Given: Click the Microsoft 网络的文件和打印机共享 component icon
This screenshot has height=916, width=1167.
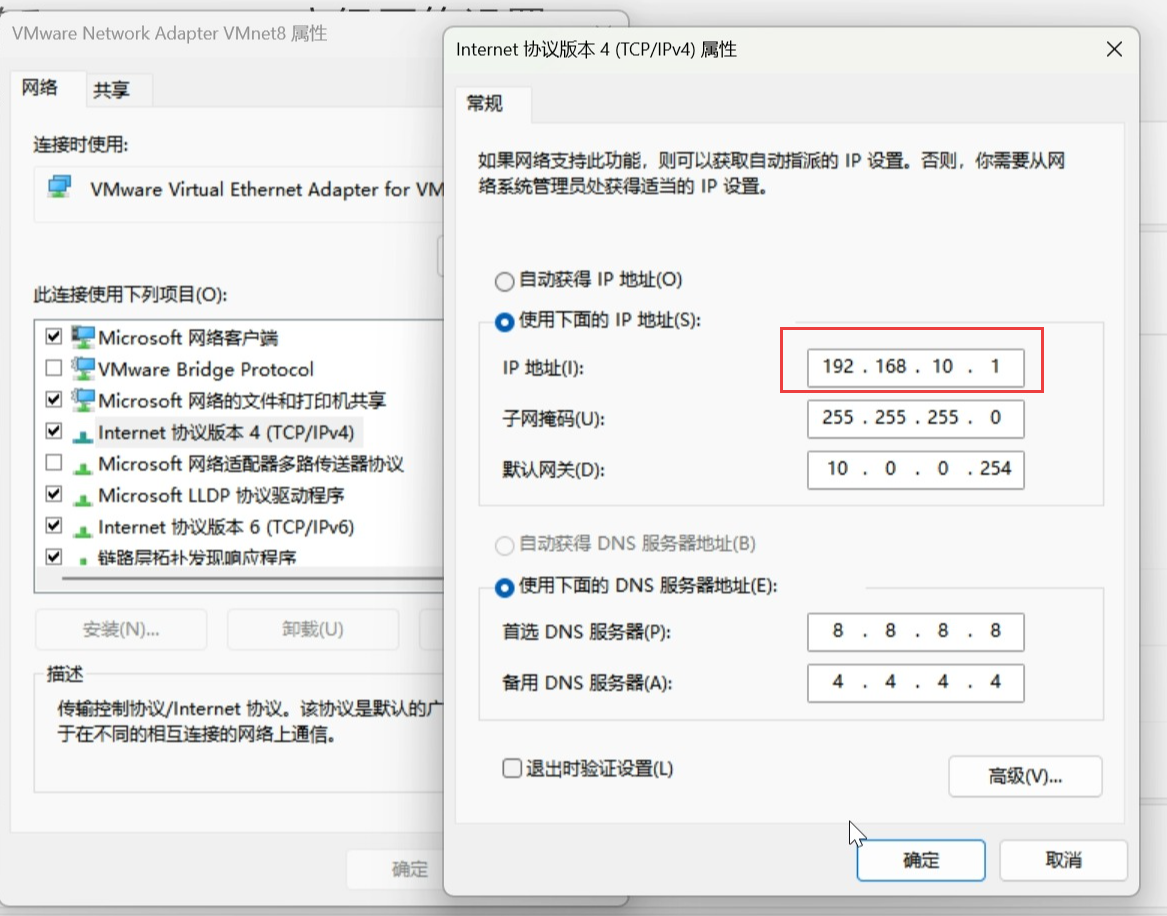Looking at the screenshot, I should 83,400.
